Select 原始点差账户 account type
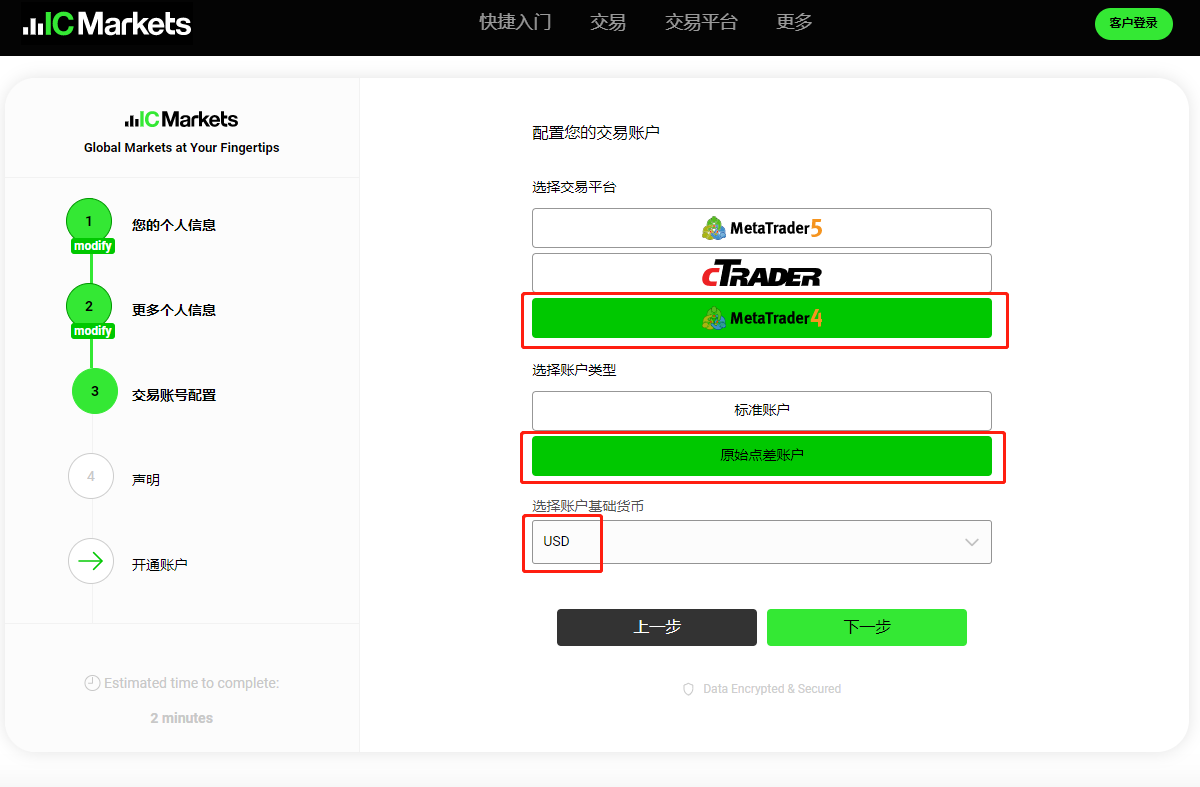Screen dimensions: 1200x787 (762, 456)
